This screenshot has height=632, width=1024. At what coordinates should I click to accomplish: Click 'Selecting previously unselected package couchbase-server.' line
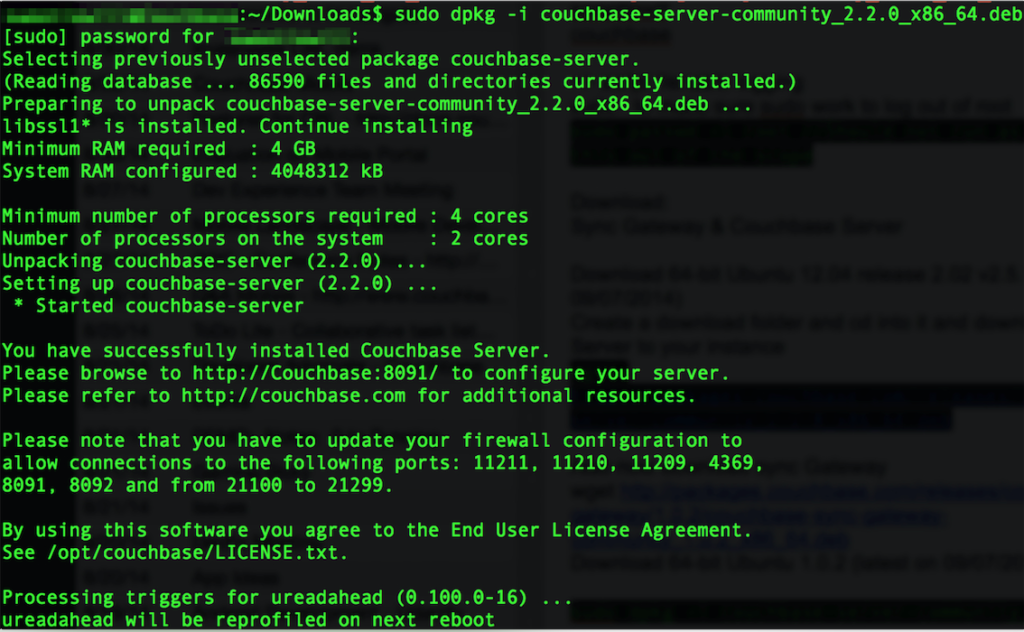pyautogui.click(x=320, y=59)
